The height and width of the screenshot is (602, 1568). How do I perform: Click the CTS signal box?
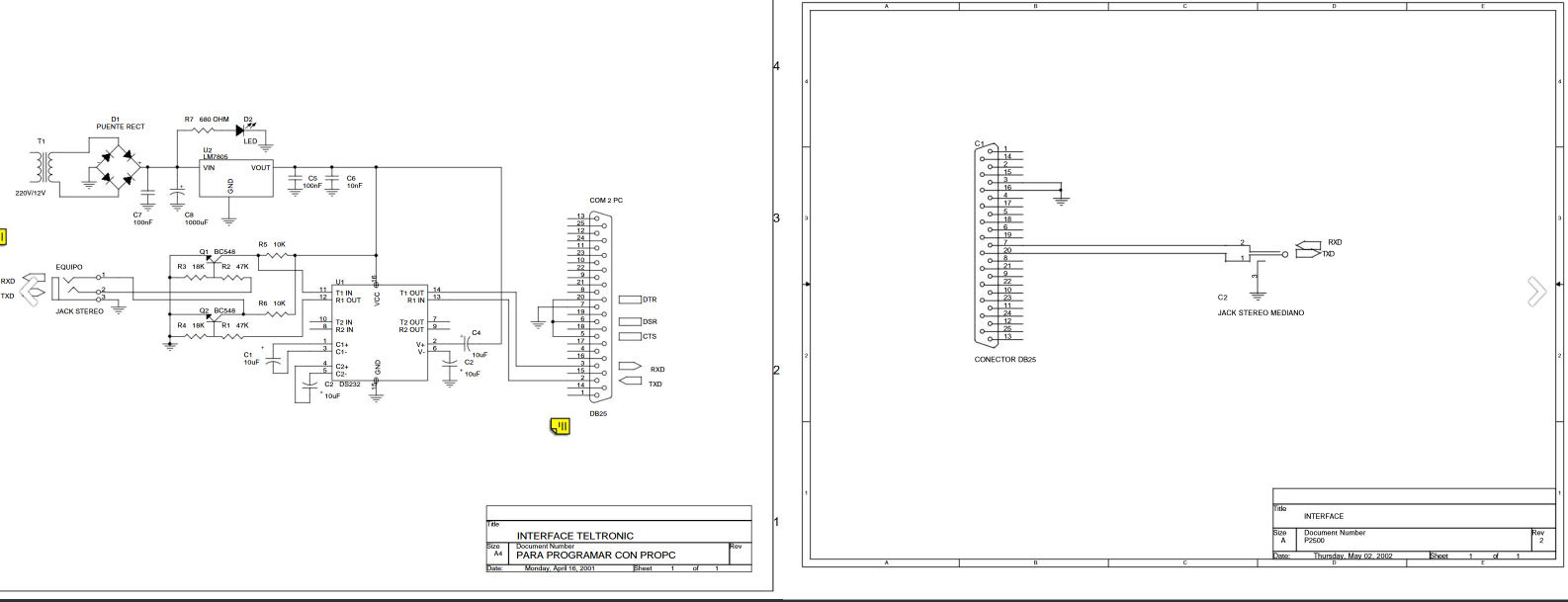[630, 336]
